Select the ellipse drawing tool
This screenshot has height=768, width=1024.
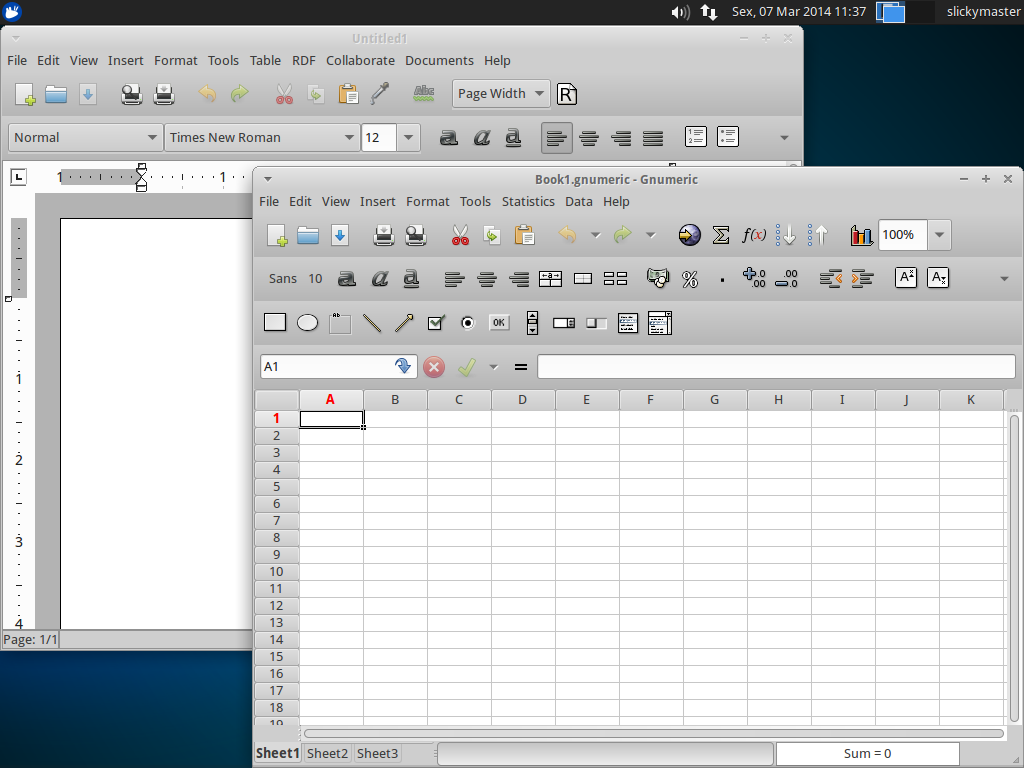tap(307, 323)
